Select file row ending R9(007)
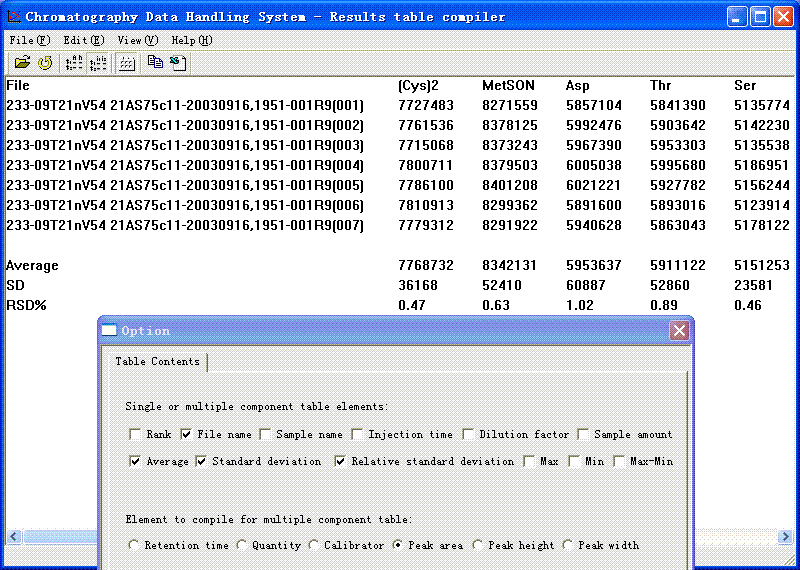The height and width of the screenshot is (570, 800). (x=185, y=225)
